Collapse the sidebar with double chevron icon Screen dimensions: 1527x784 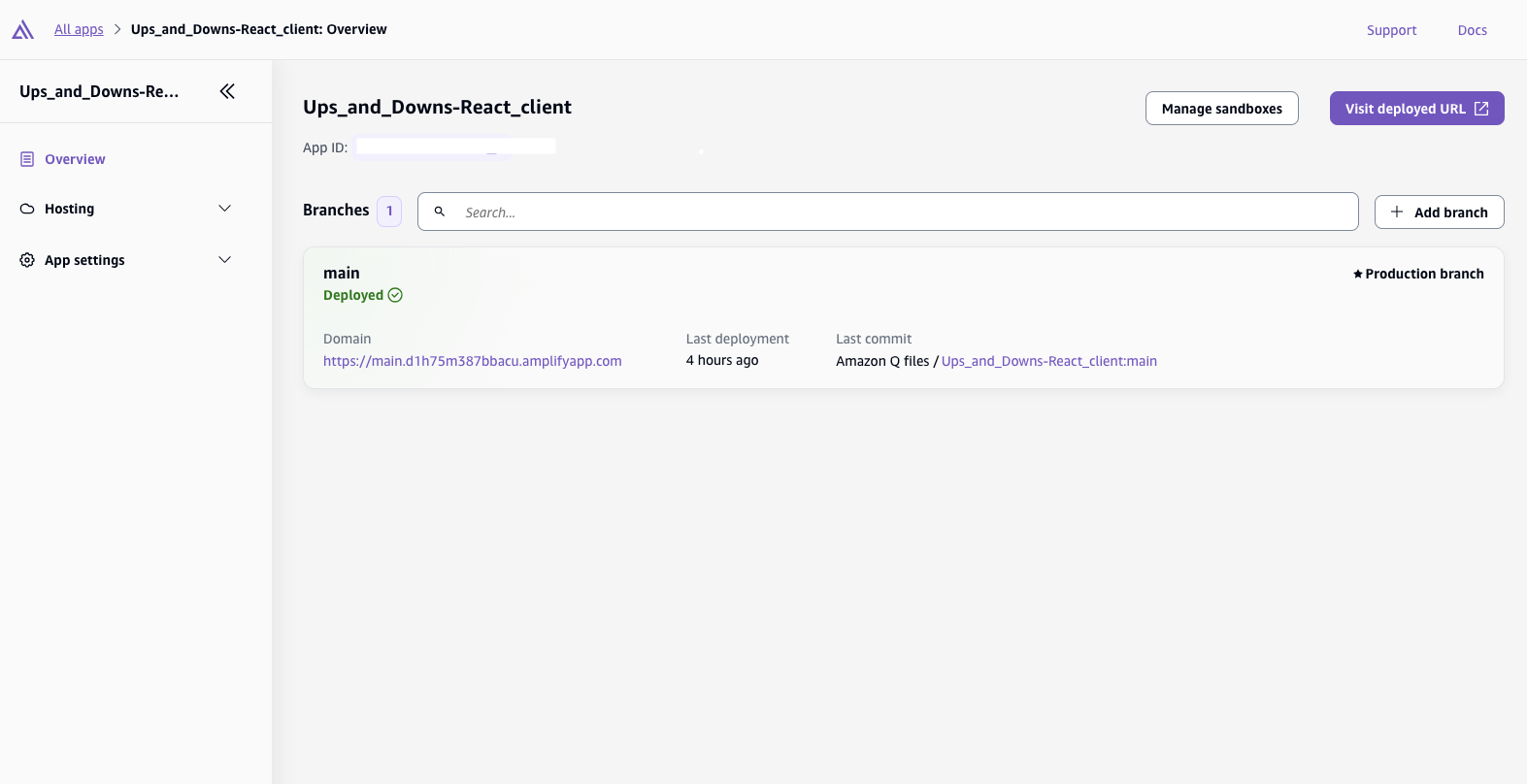[227, 91]
